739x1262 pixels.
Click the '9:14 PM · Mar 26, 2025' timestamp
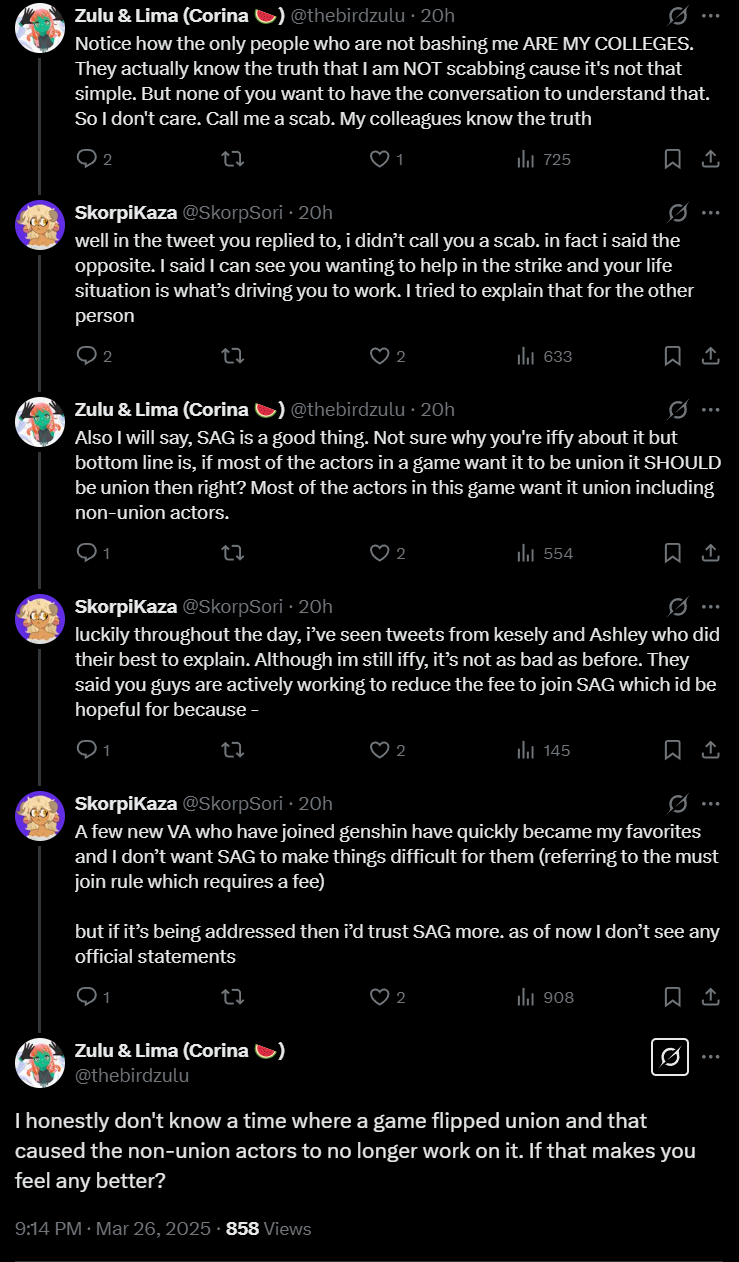[115, 1228]
